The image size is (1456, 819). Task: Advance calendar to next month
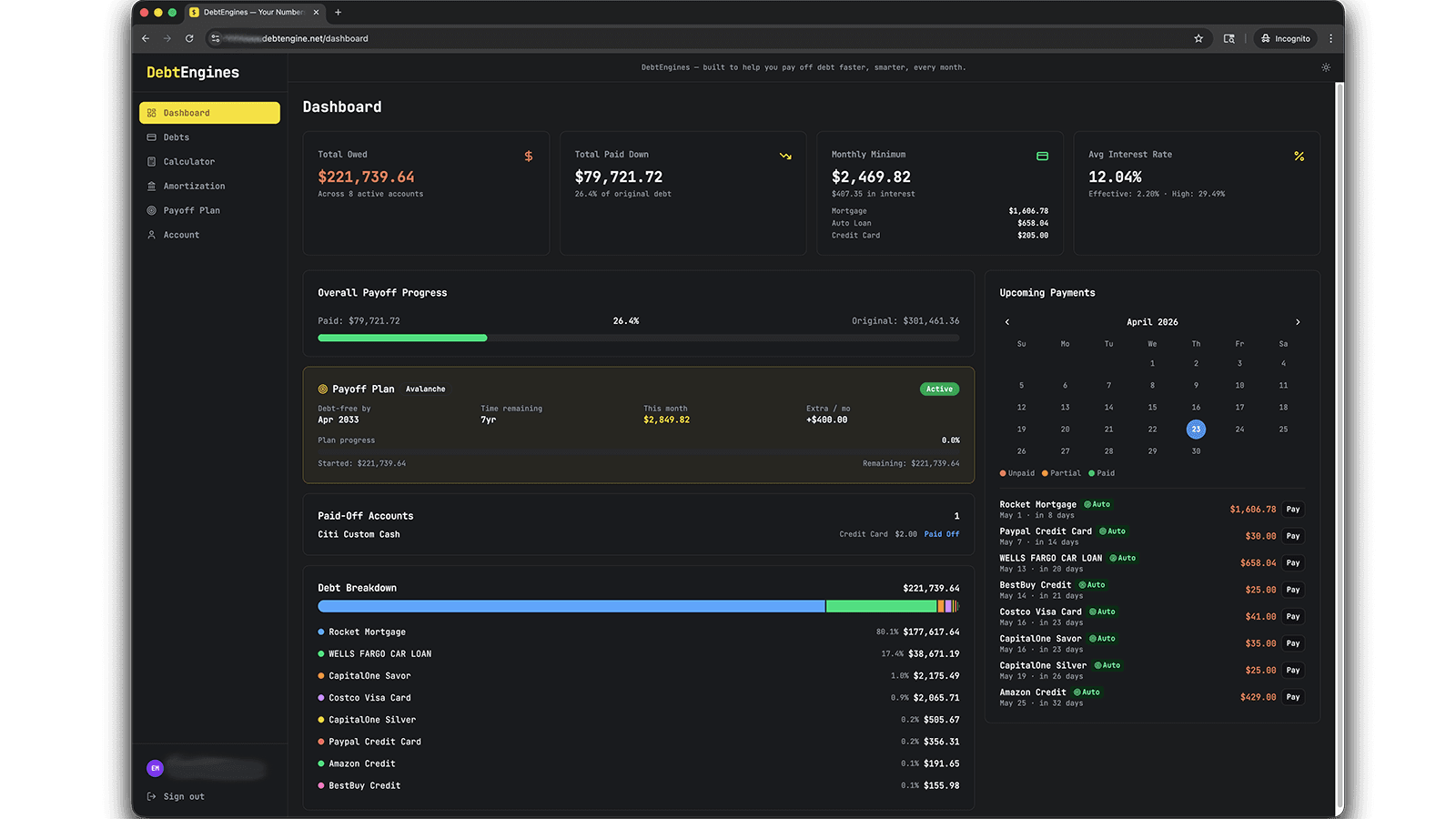tap(1298, 321)
